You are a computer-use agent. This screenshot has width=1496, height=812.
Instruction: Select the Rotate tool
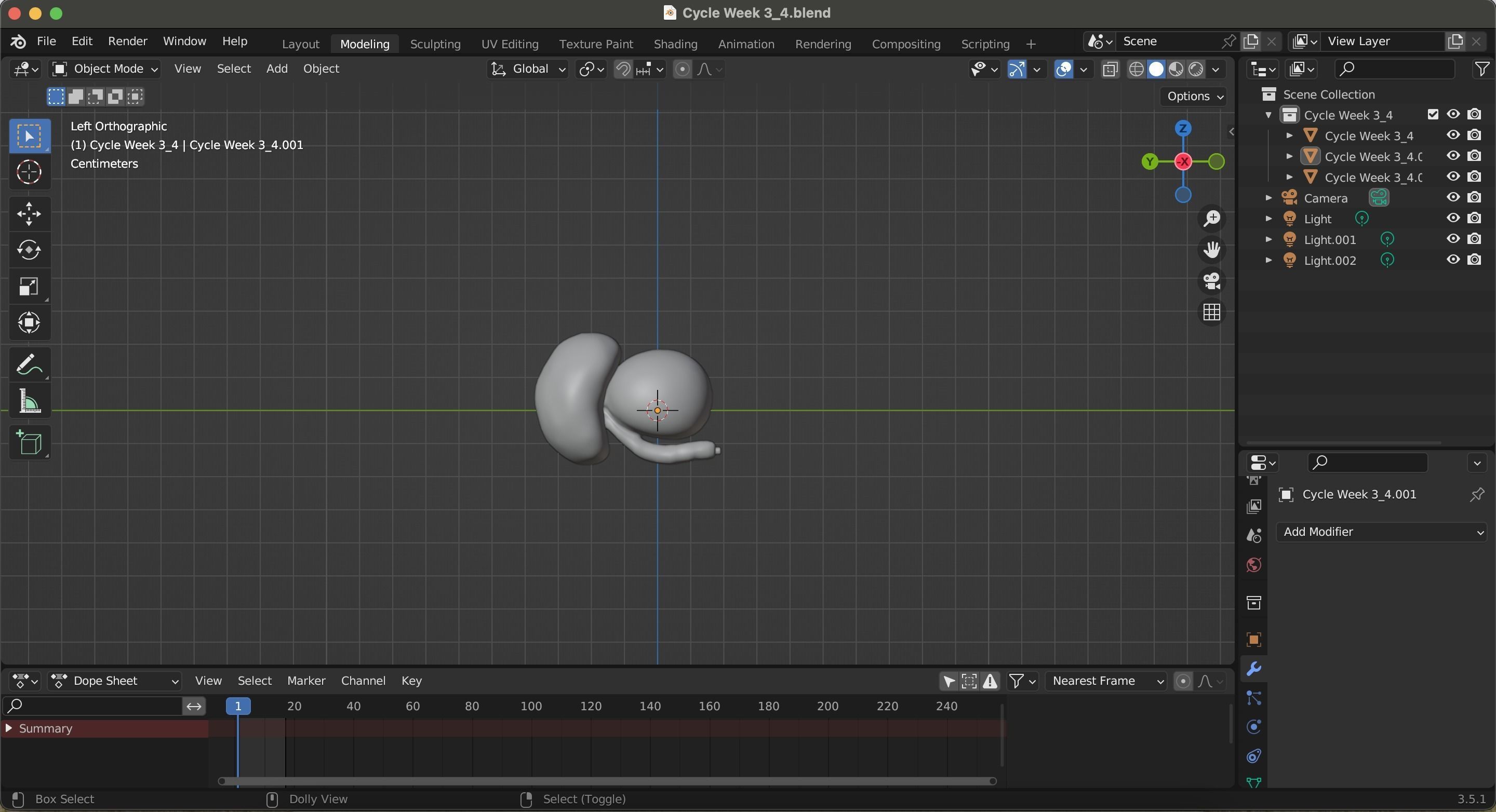pyautogui.click(x=29, y=250)
